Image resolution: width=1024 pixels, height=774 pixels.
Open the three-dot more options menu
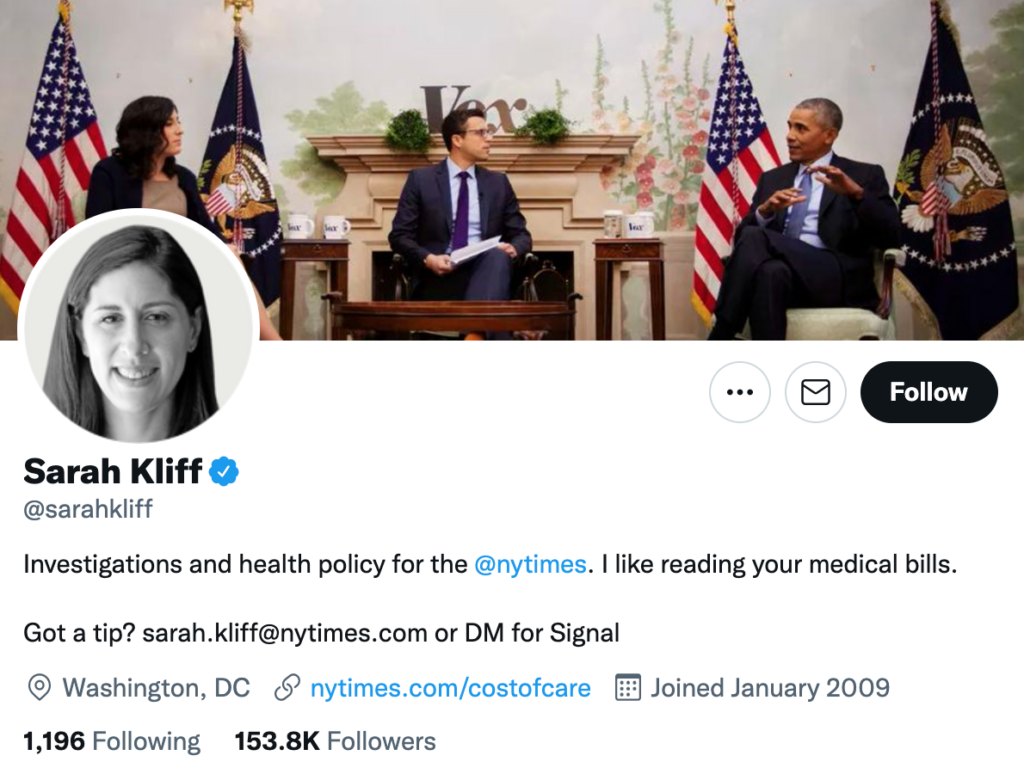coord(740,392)
